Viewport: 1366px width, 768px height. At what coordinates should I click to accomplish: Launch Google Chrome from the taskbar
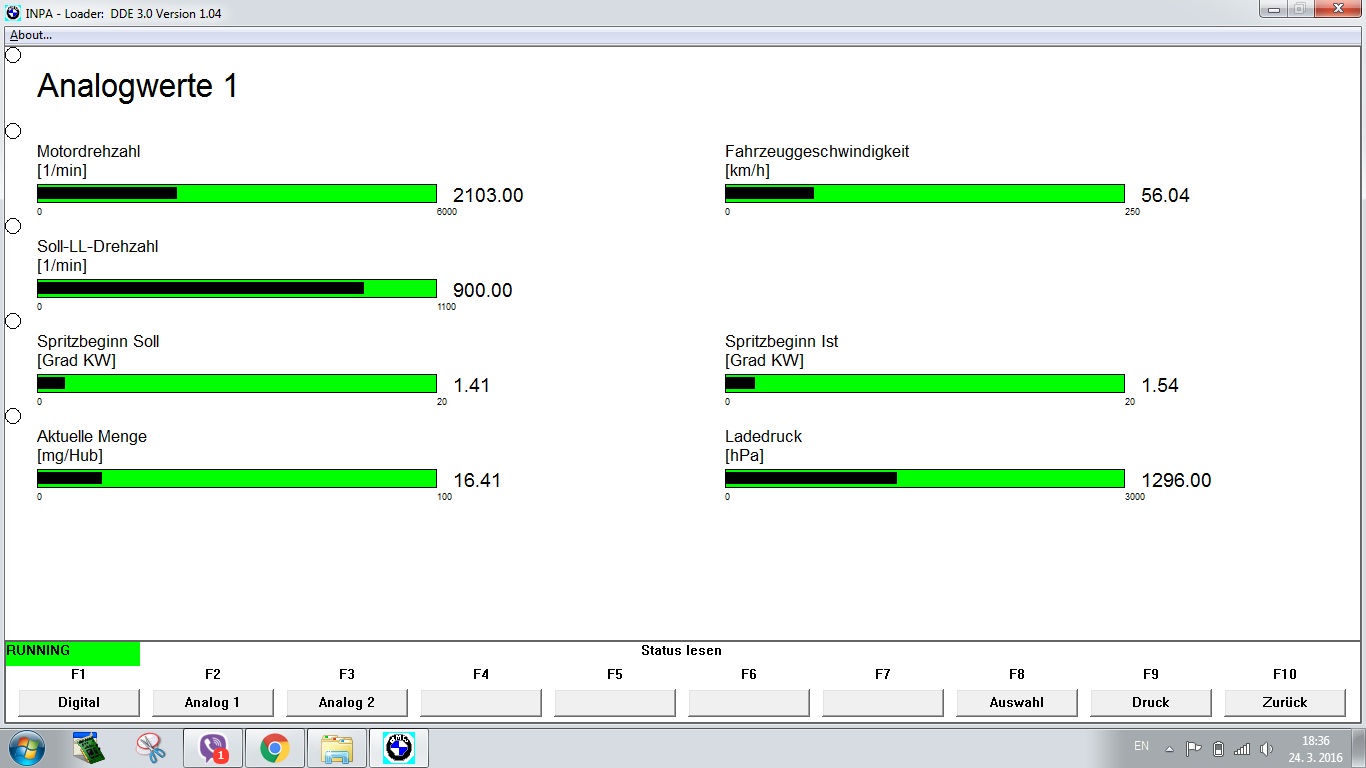click(275, 748)
